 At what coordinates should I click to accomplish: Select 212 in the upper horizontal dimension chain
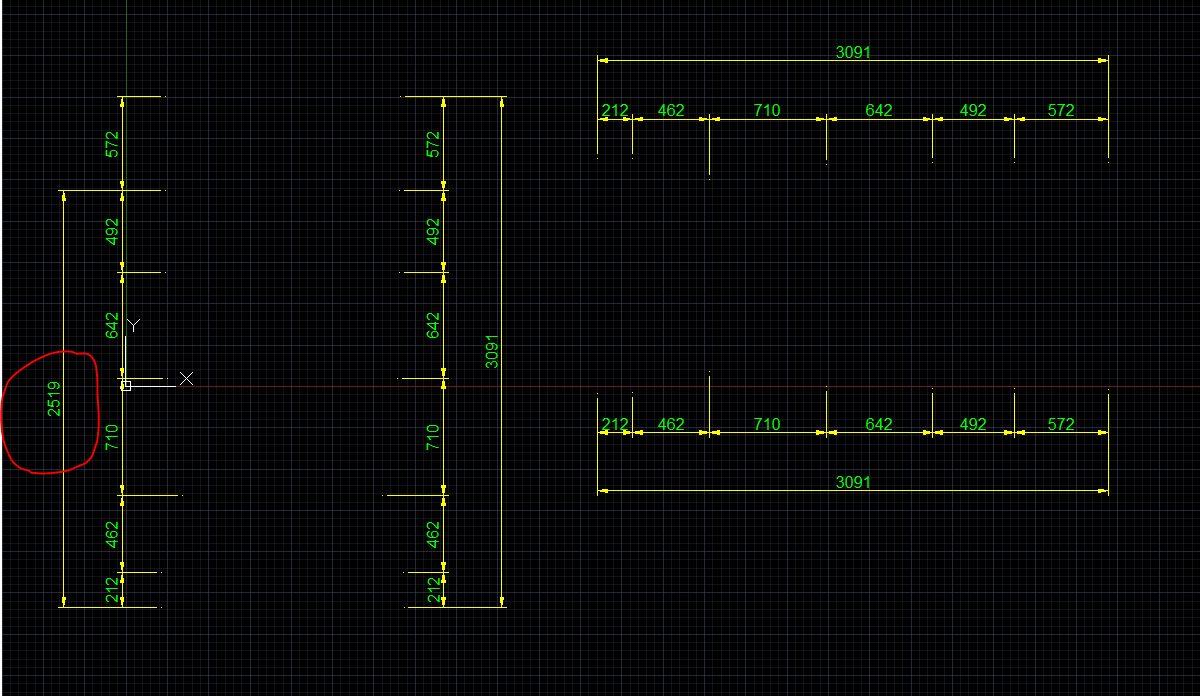(615, 110)
